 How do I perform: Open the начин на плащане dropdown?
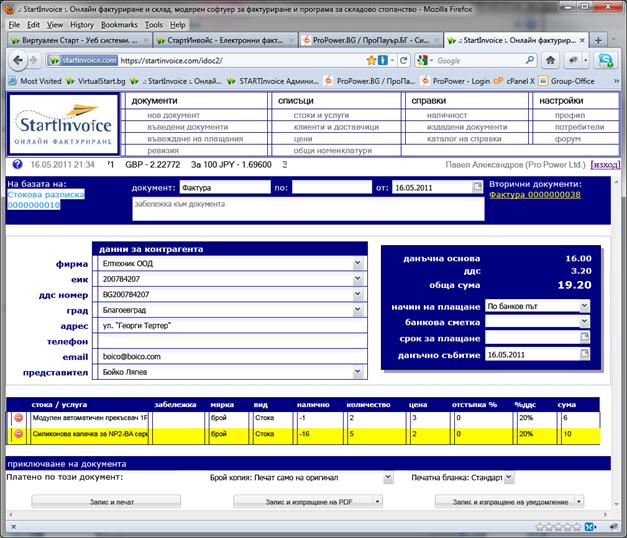[584, 306]
